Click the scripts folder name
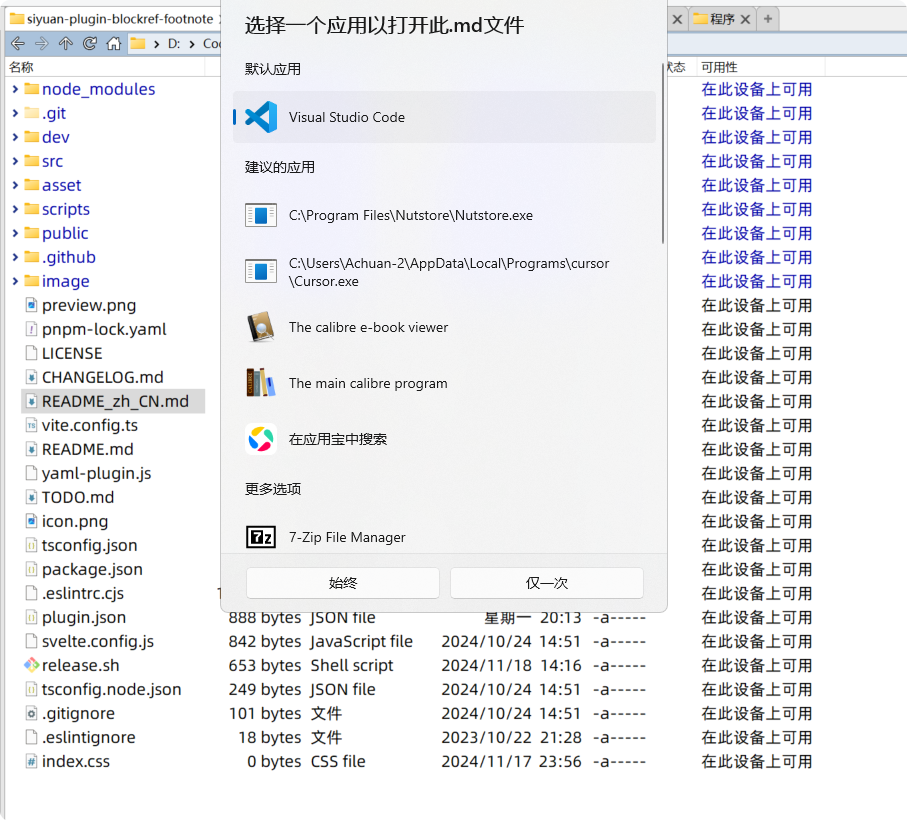907x821 pixels. click(65, 209)
